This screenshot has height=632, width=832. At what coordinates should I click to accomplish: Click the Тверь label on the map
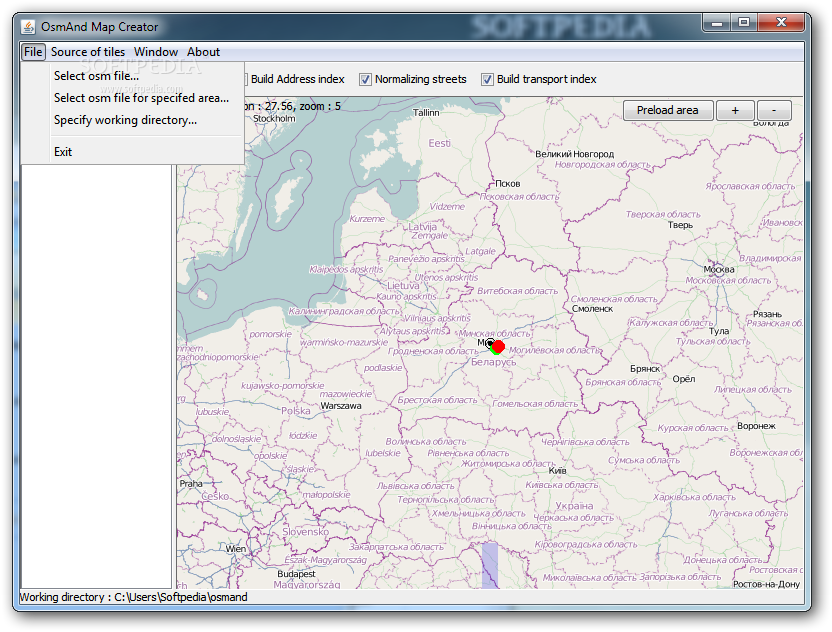click(x=680, y=225)
